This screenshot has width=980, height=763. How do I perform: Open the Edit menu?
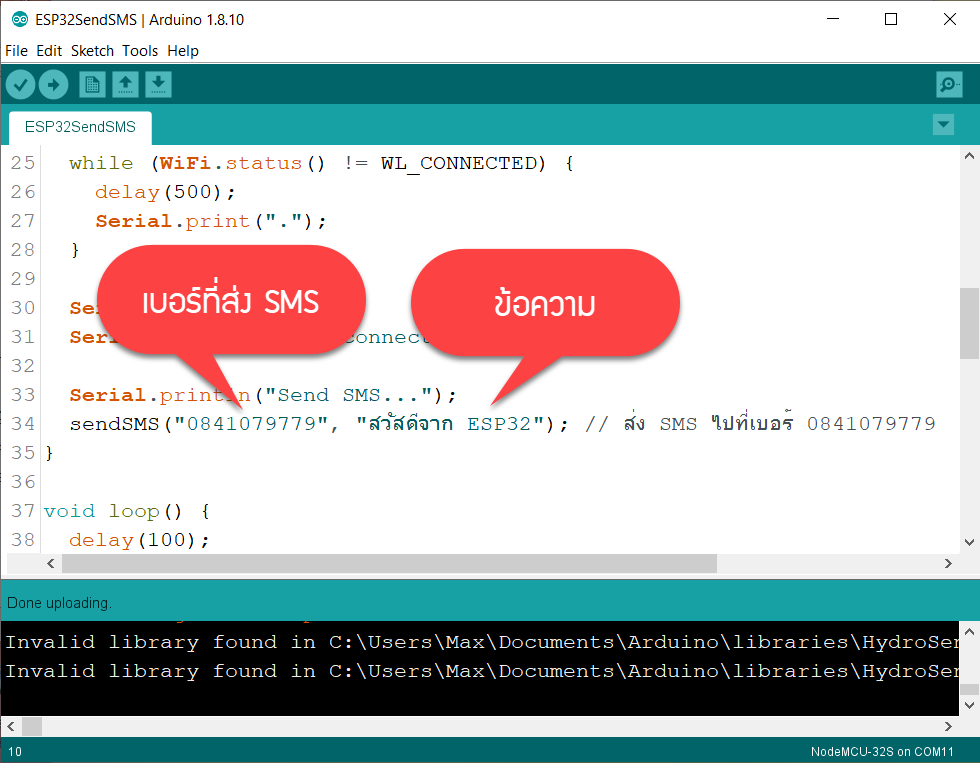[49, 51]
